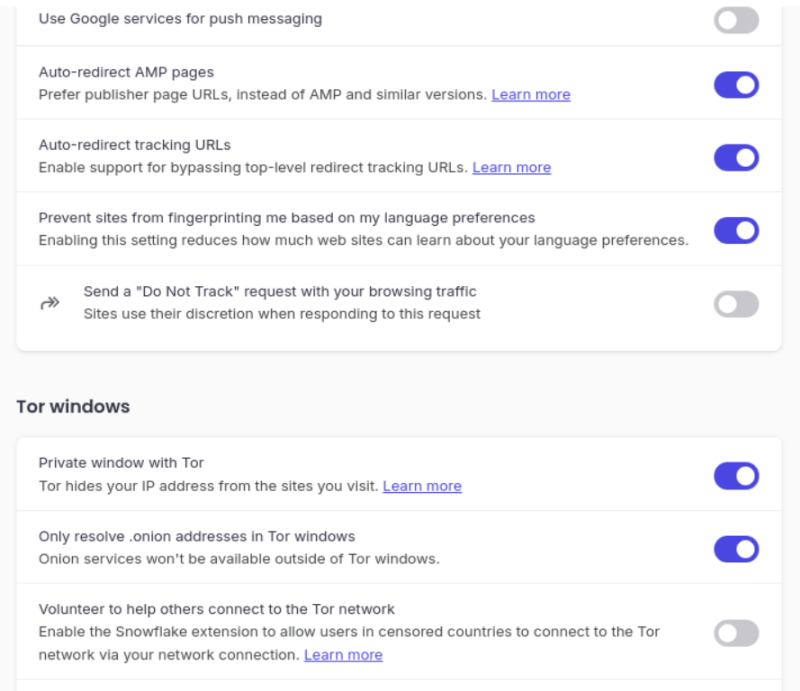Open 'Learn more' next to Private window with Tor
The image size is (800, 691).
pyautogui.click(x=422, y=486)
